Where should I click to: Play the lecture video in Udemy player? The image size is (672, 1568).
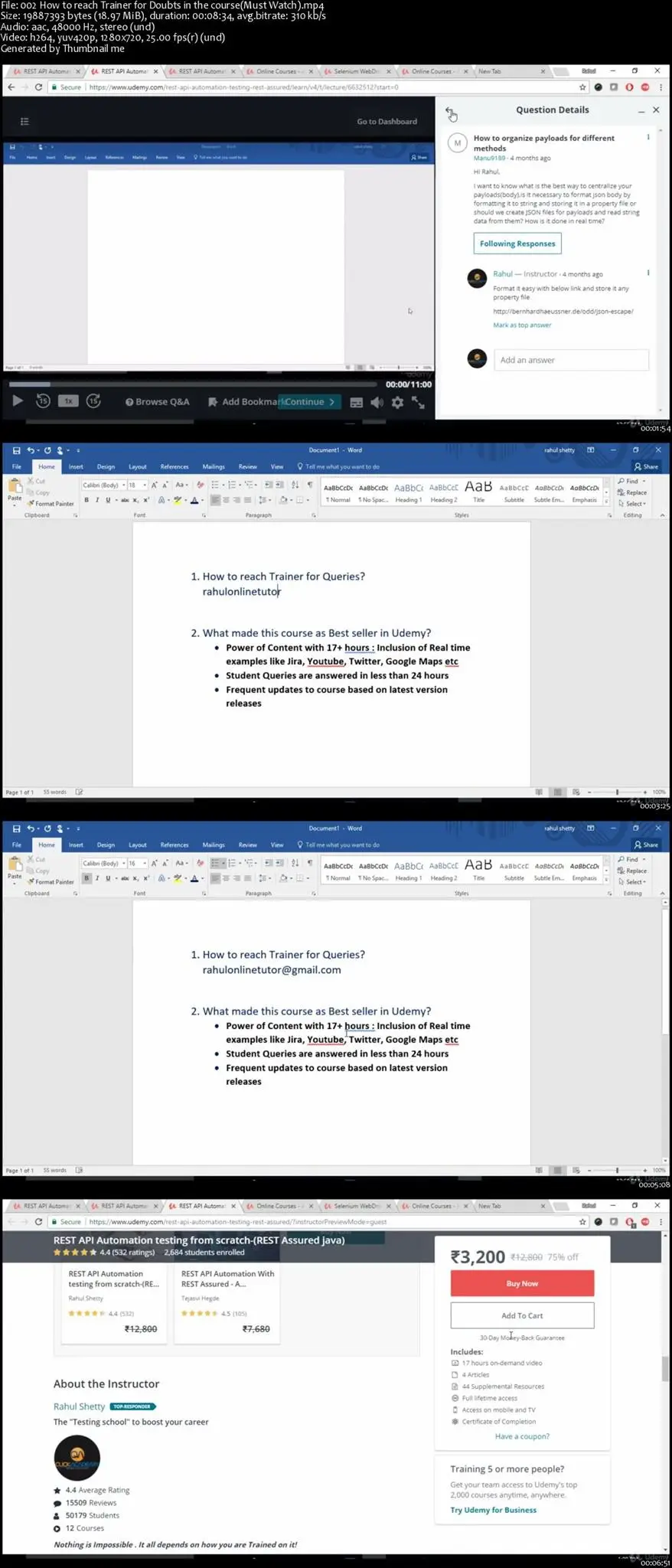(17, 401)
